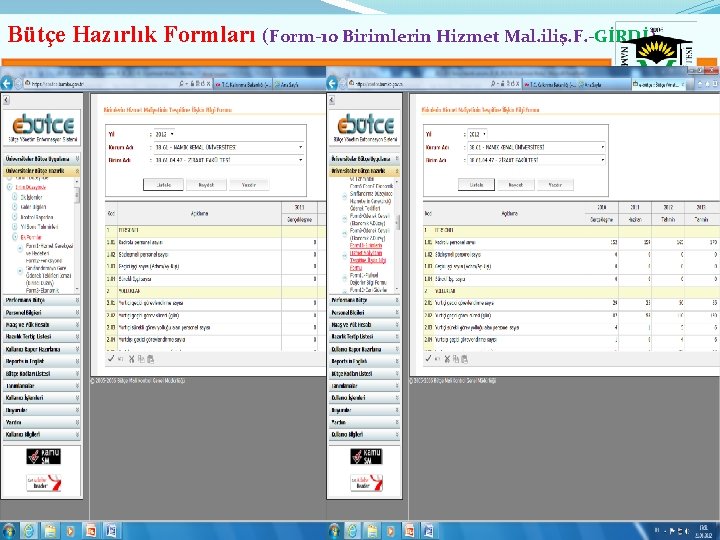This screenshot has height=540, width=720.
Task: Click the Adobe Reader badge in the right sidebar
Action: coord(366,483)
